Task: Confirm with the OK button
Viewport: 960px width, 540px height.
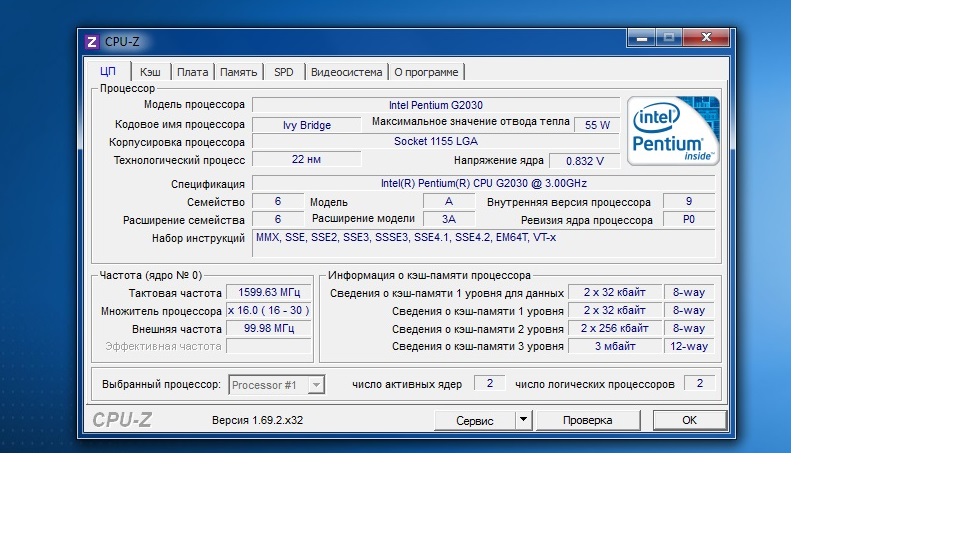Action: (689, 420)
